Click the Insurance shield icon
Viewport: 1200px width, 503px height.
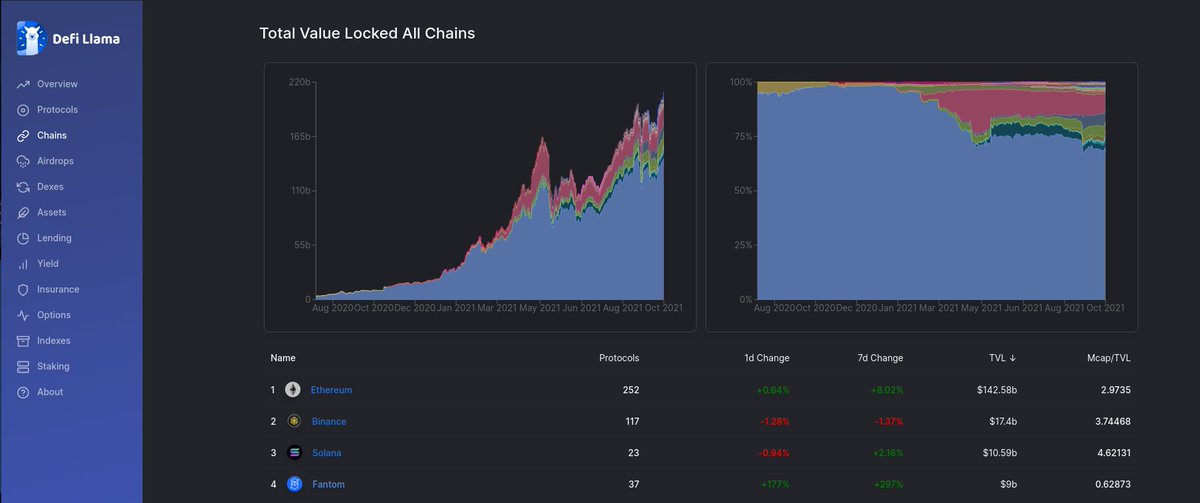(x=23, y=290)
